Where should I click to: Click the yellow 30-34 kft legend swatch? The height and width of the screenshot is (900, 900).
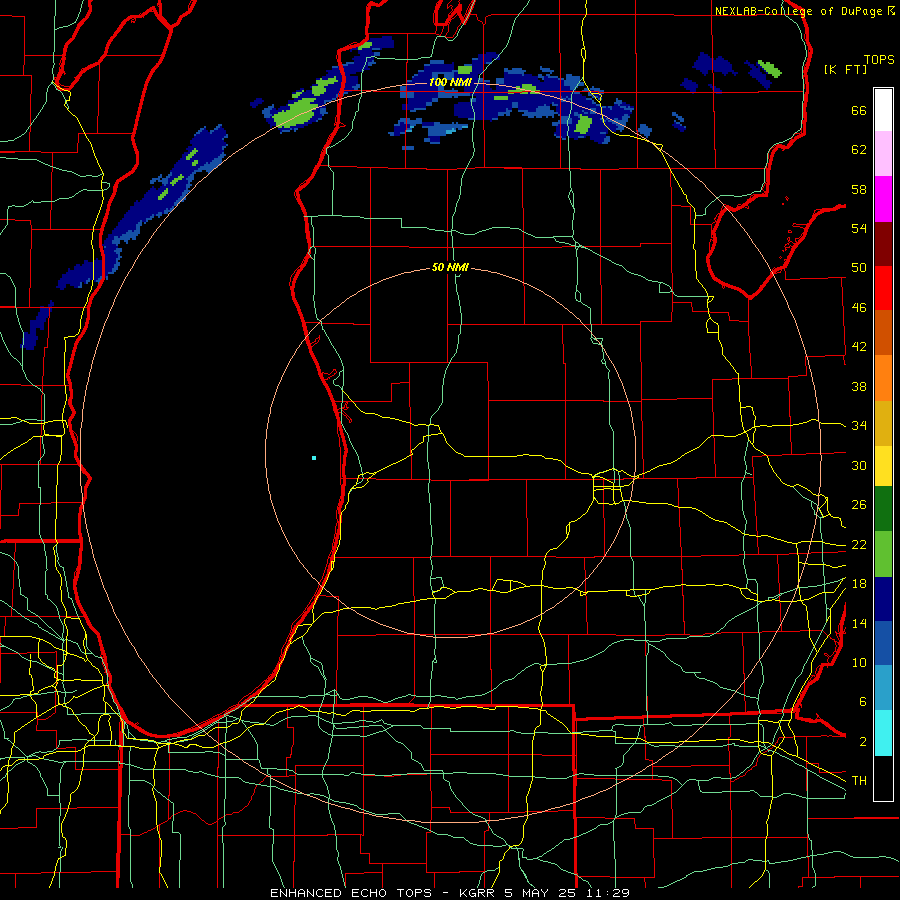pos(883,466)
